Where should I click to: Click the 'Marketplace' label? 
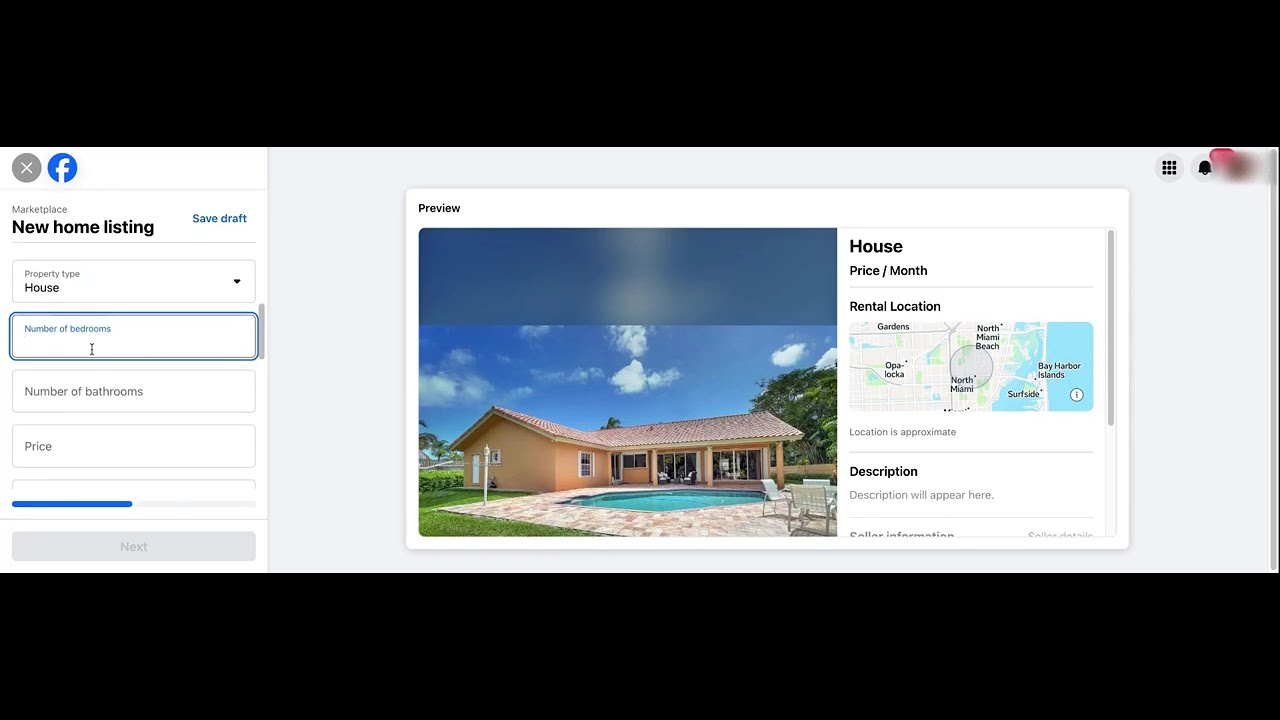[40, 209]
